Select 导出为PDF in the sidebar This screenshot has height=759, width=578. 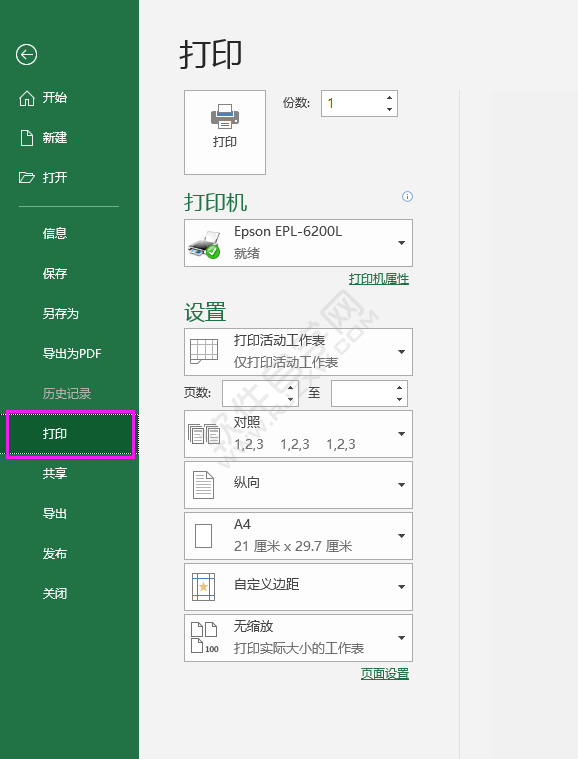click(72, 353)
